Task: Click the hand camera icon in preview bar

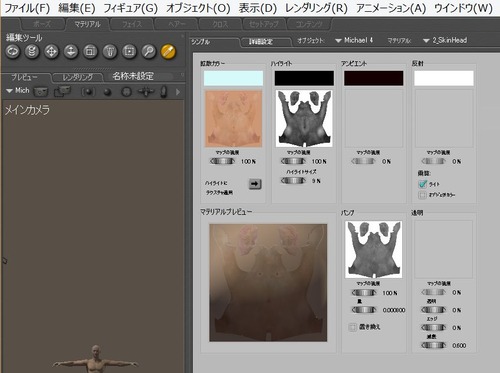Action: click(163, 92)
